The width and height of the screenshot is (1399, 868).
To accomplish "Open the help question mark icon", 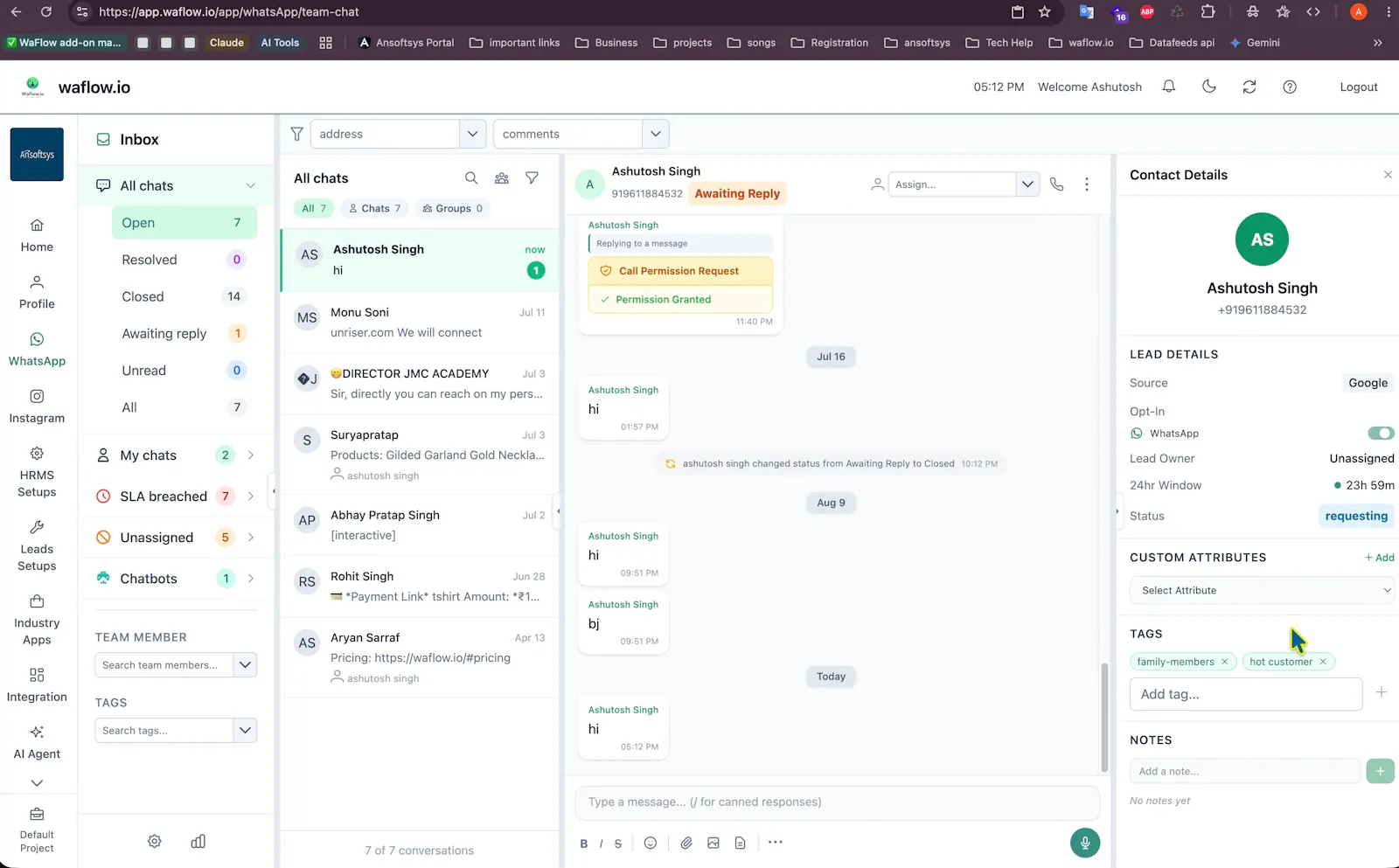I will 1290,87.
